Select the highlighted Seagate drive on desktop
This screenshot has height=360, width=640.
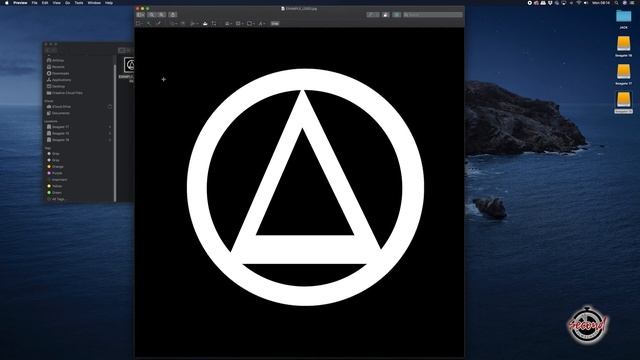pyautogui.click(x=623, y=100)
